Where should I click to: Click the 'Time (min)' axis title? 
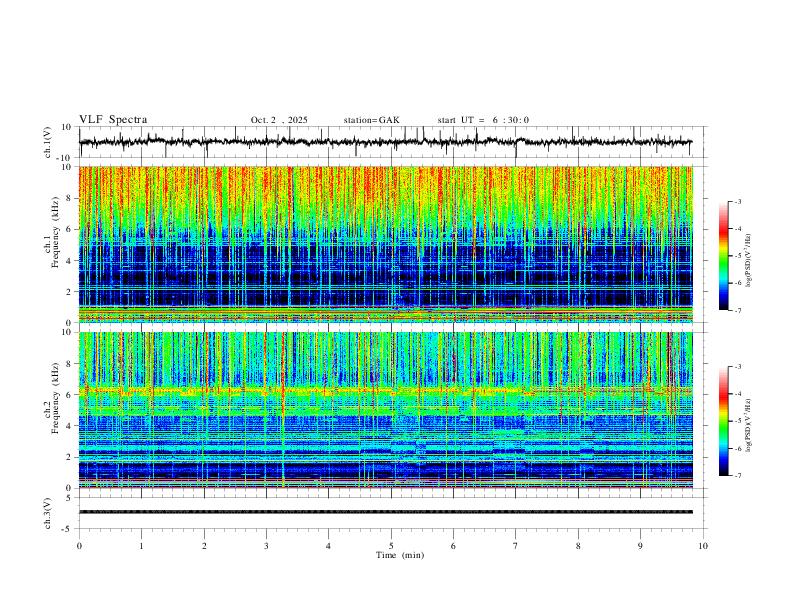[400, 555]
